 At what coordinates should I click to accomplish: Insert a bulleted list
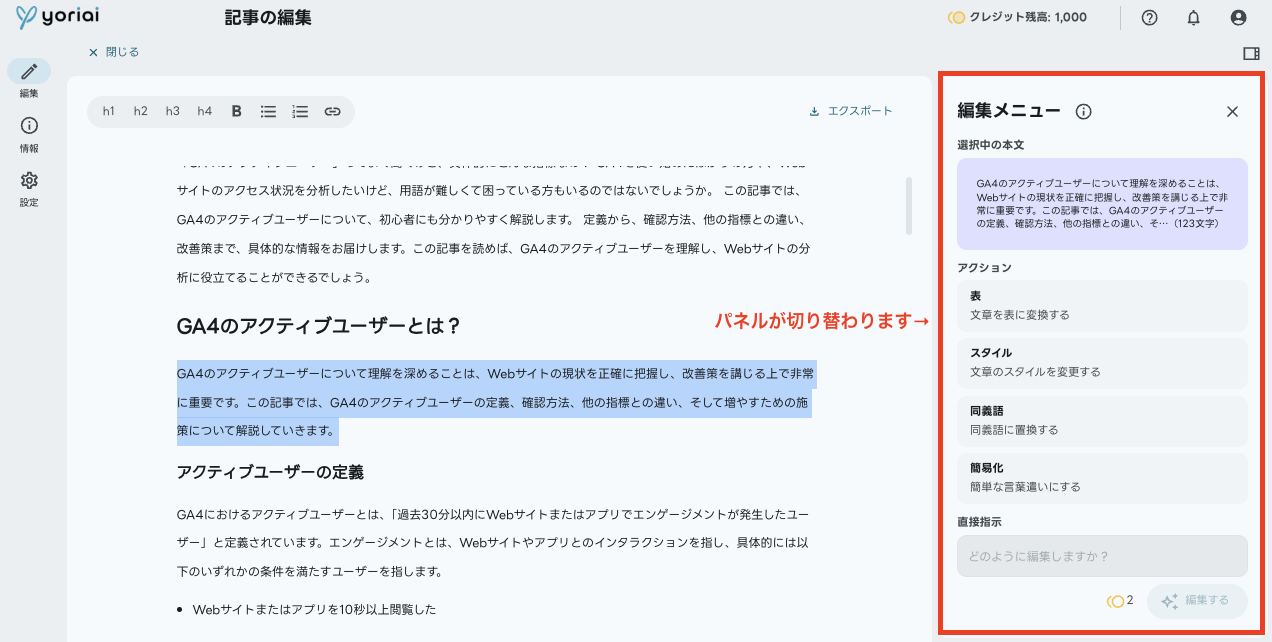(x=268, y=112)
